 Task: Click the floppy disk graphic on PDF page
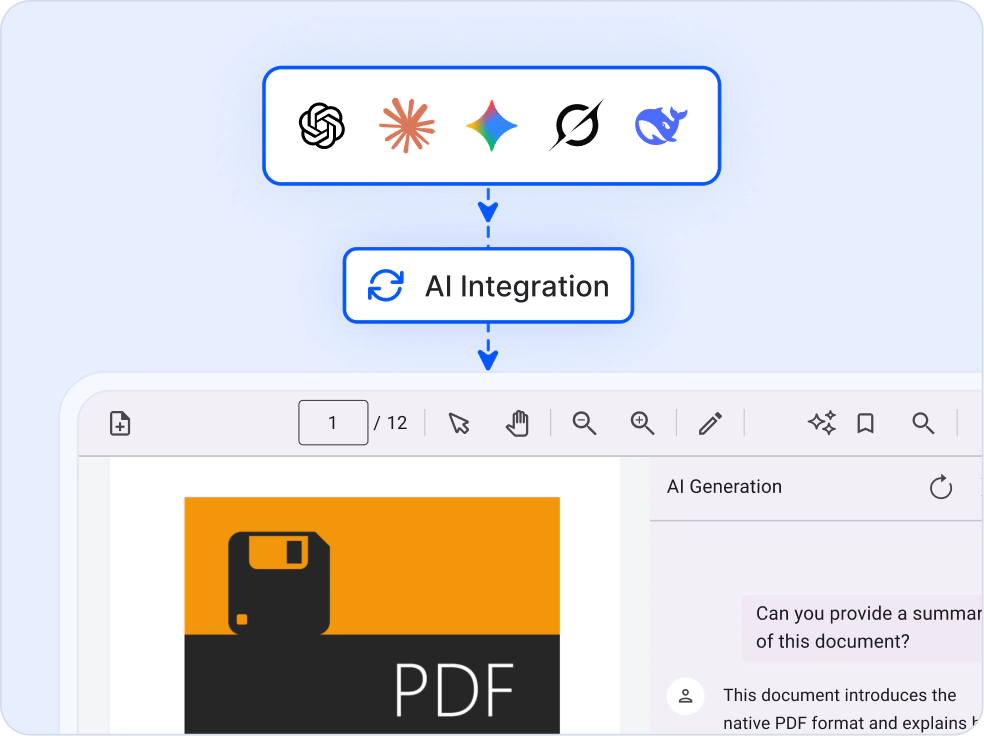279,583
